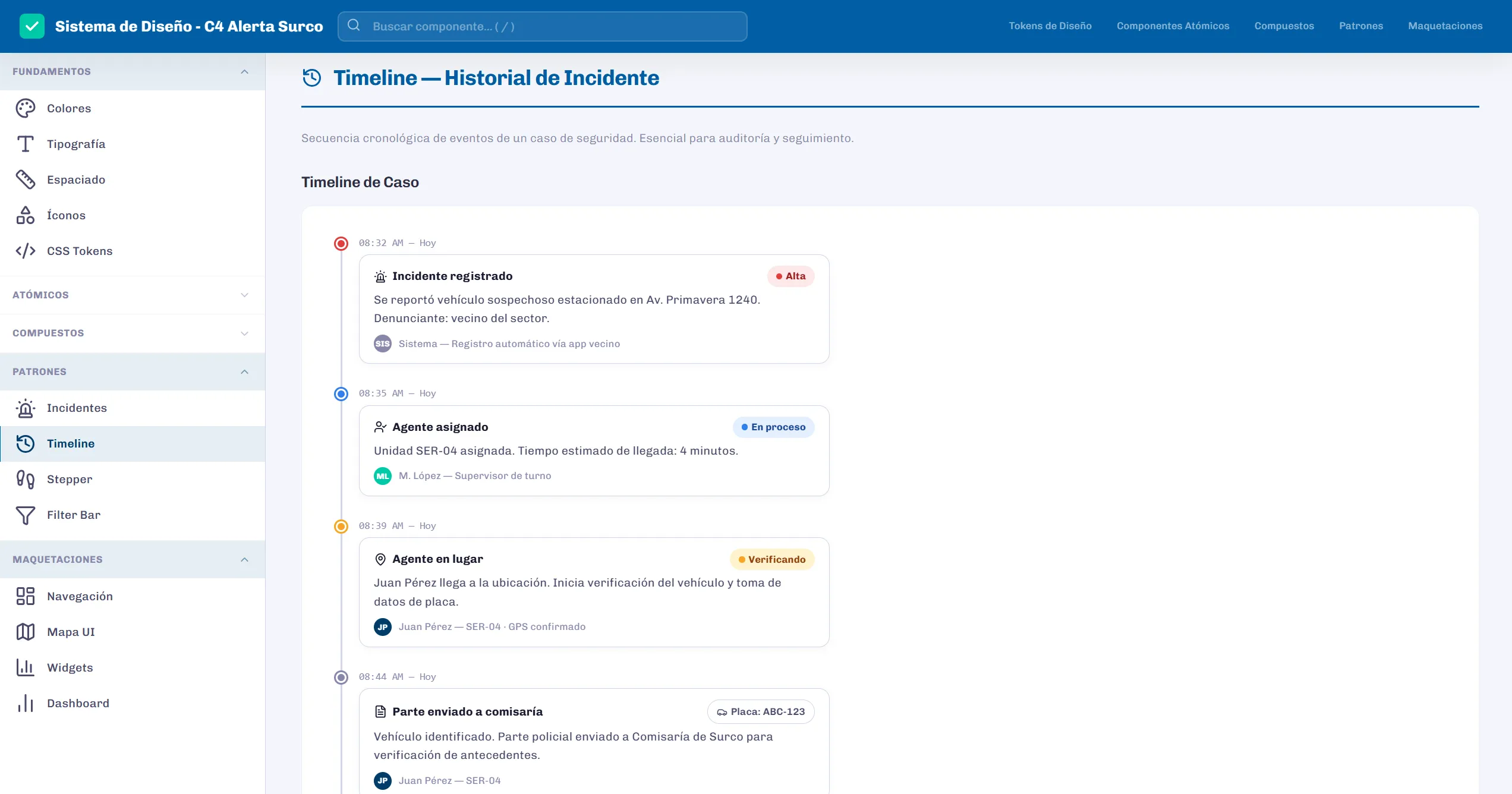Screen dimensions: 1512x794
Task: Click the history icon beside page title
Action: 312,78
